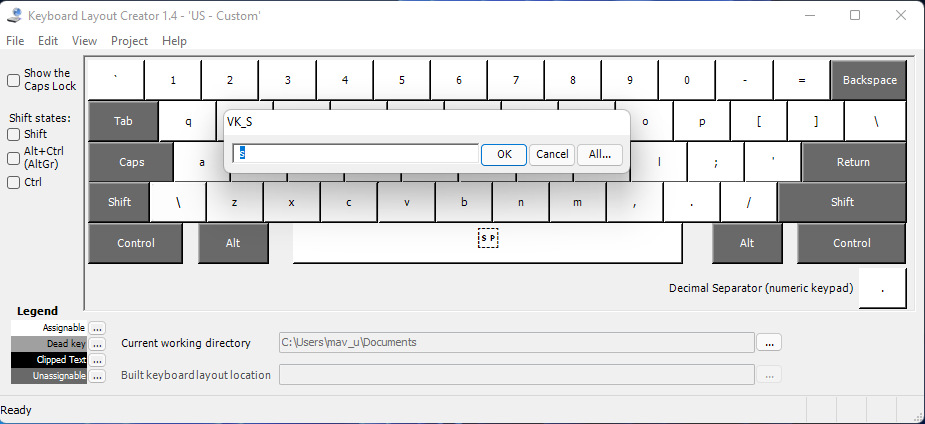This screenshot has width=925, height=424.
Task: Click the b key
Action: tap(464, 202)
